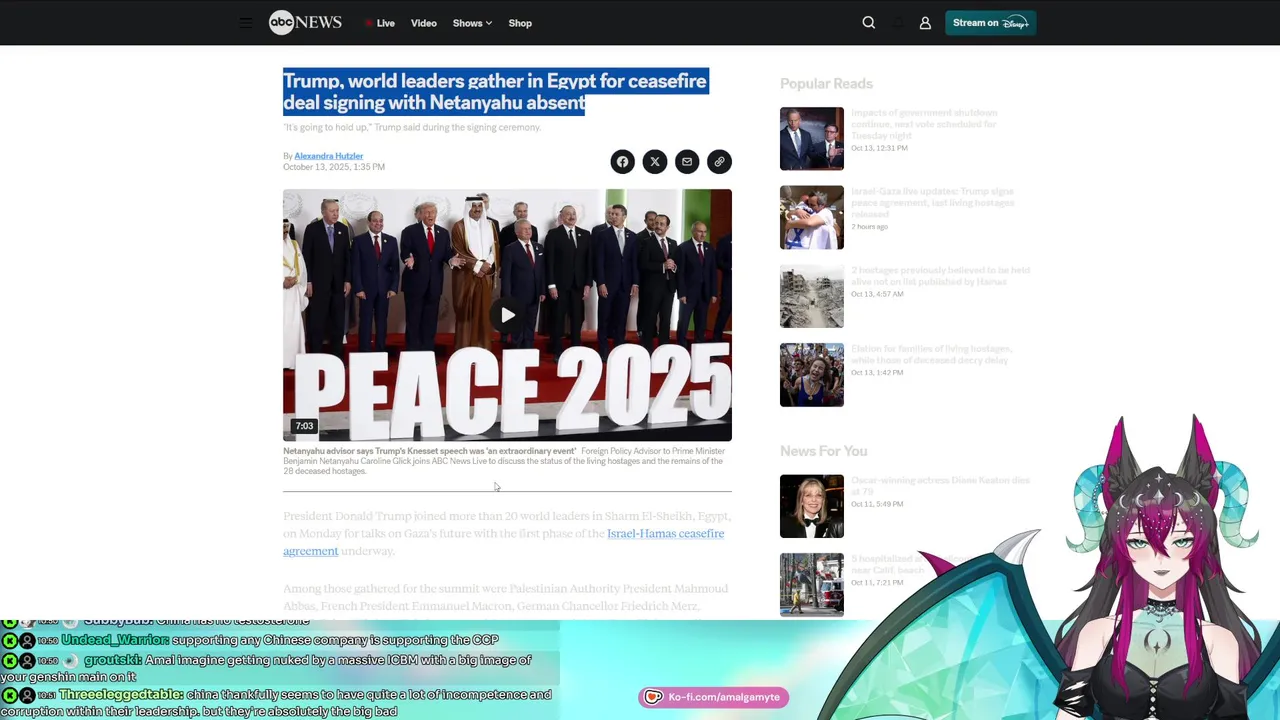Open the hamburger menu icon
Viewport: 1280px width, 720px height.
click(246, 23)
